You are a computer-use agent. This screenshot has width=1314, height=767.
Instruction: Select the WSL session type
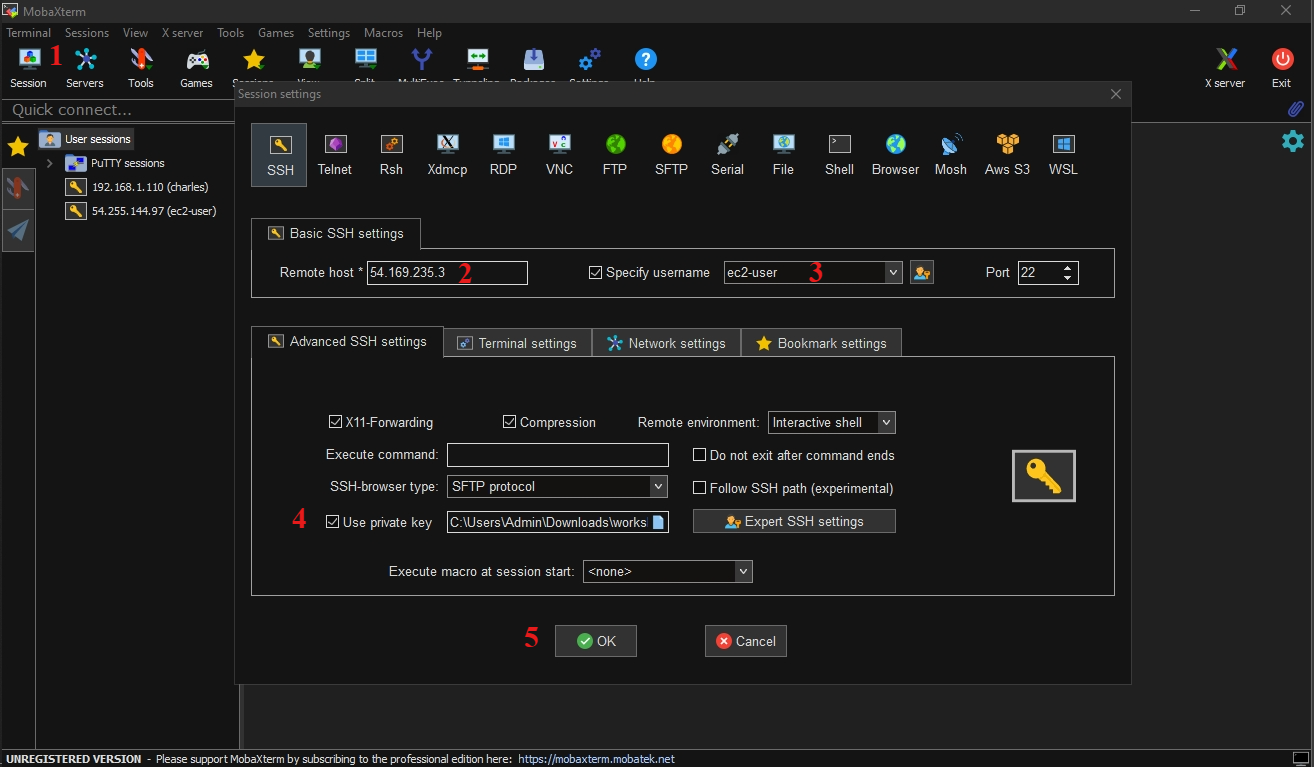(x=1063, y=154)
